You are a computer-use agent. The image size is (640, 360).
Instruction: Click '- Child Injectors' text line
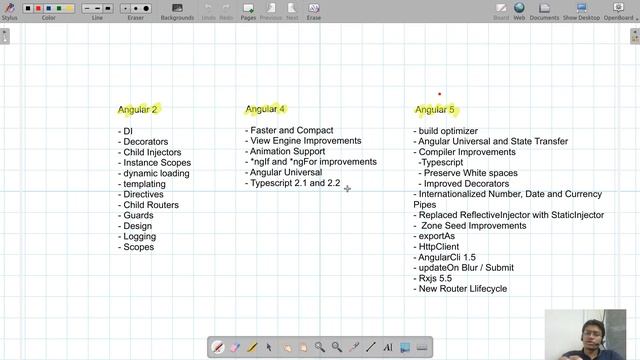point(149,152)
